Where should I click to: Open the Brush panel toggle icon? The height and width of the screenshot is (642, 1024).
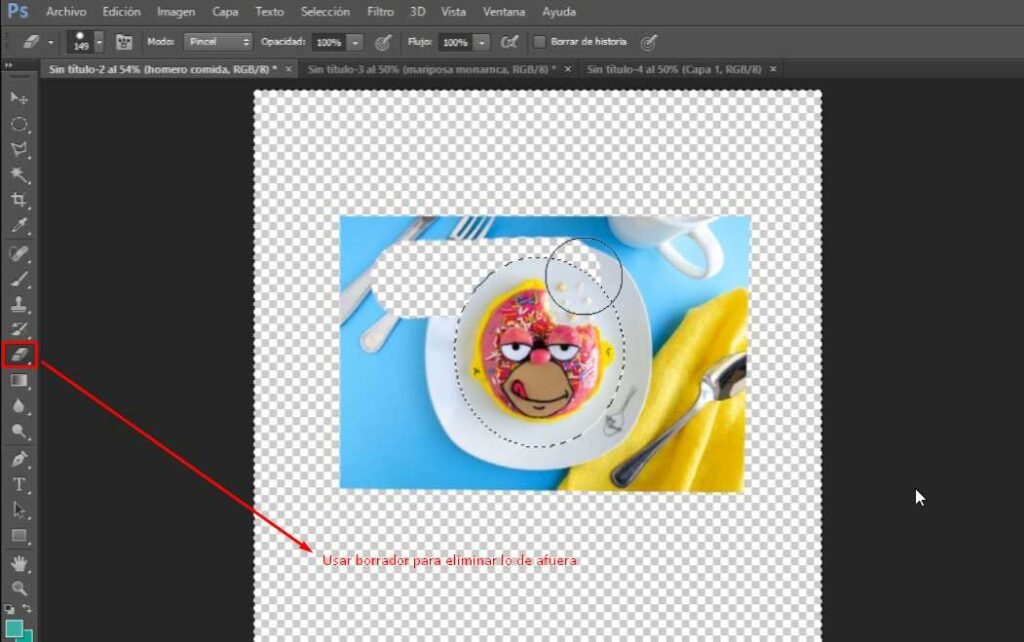[x=124, y=42]
